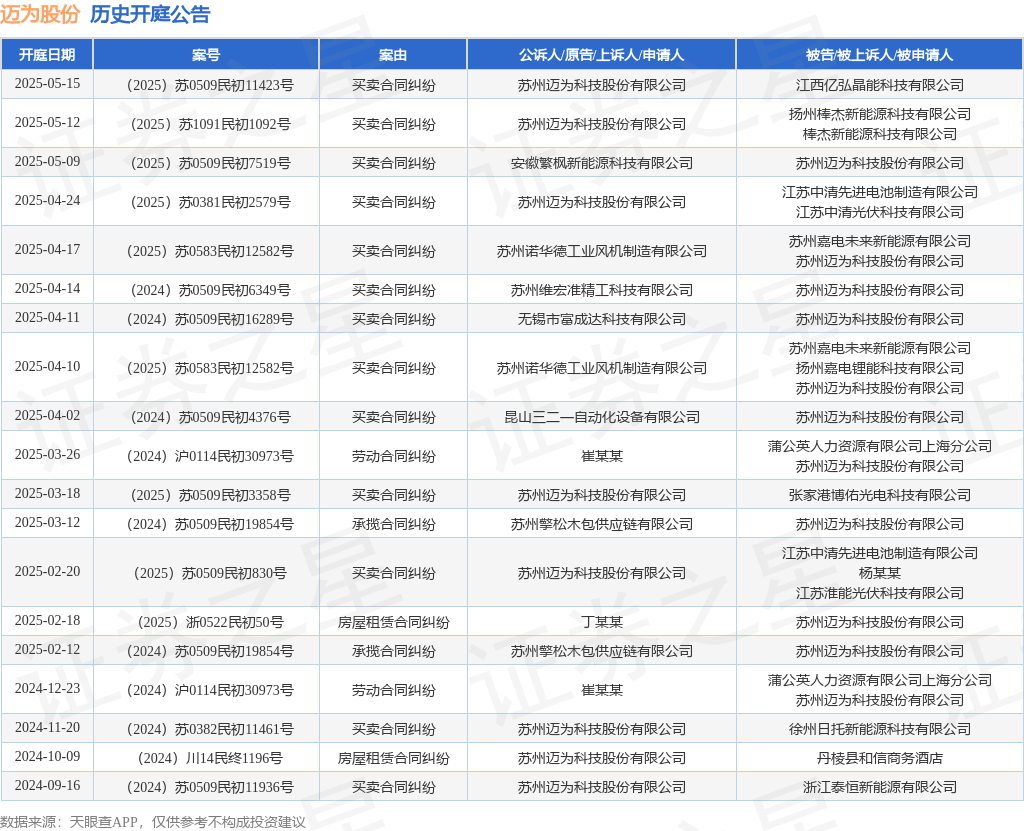Click 房屋租赁合同纠纷 in the 2025-02-18 row
Viewport: 1024px width, 831px height.
(393, 623)
